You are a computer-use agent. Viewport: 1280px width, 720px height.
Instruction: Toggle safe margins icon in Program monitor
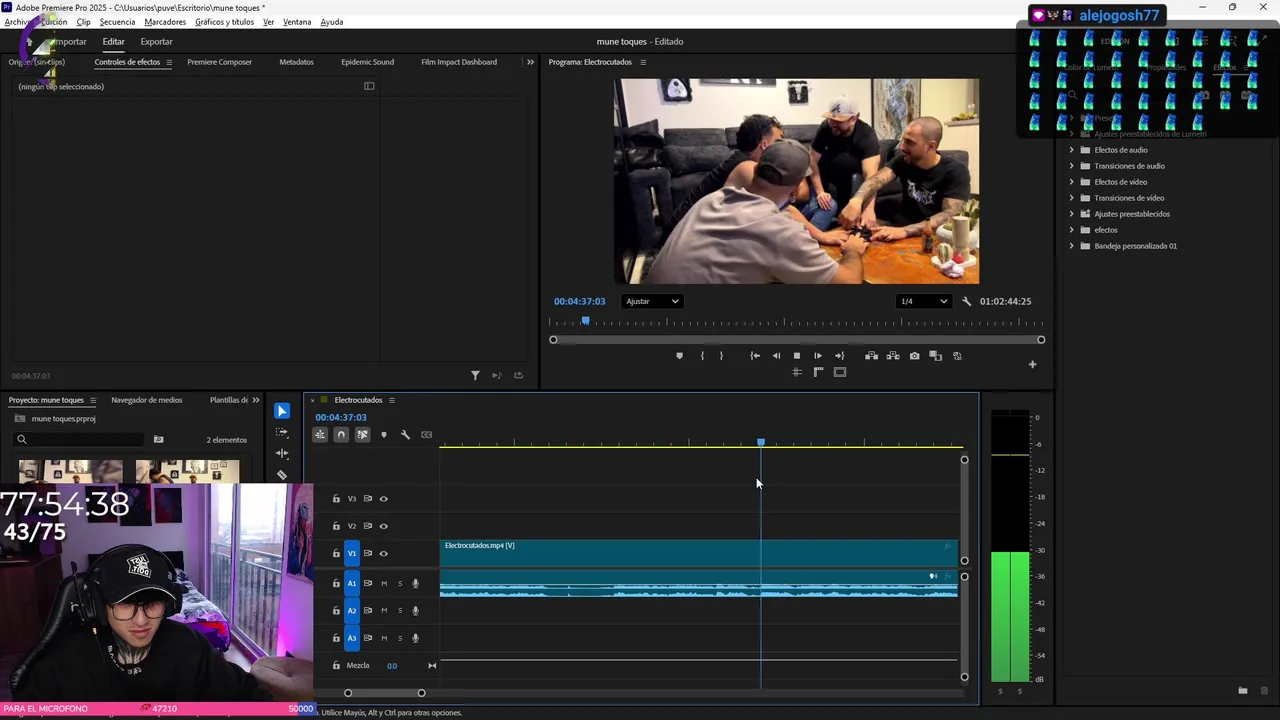pos(840,372)
